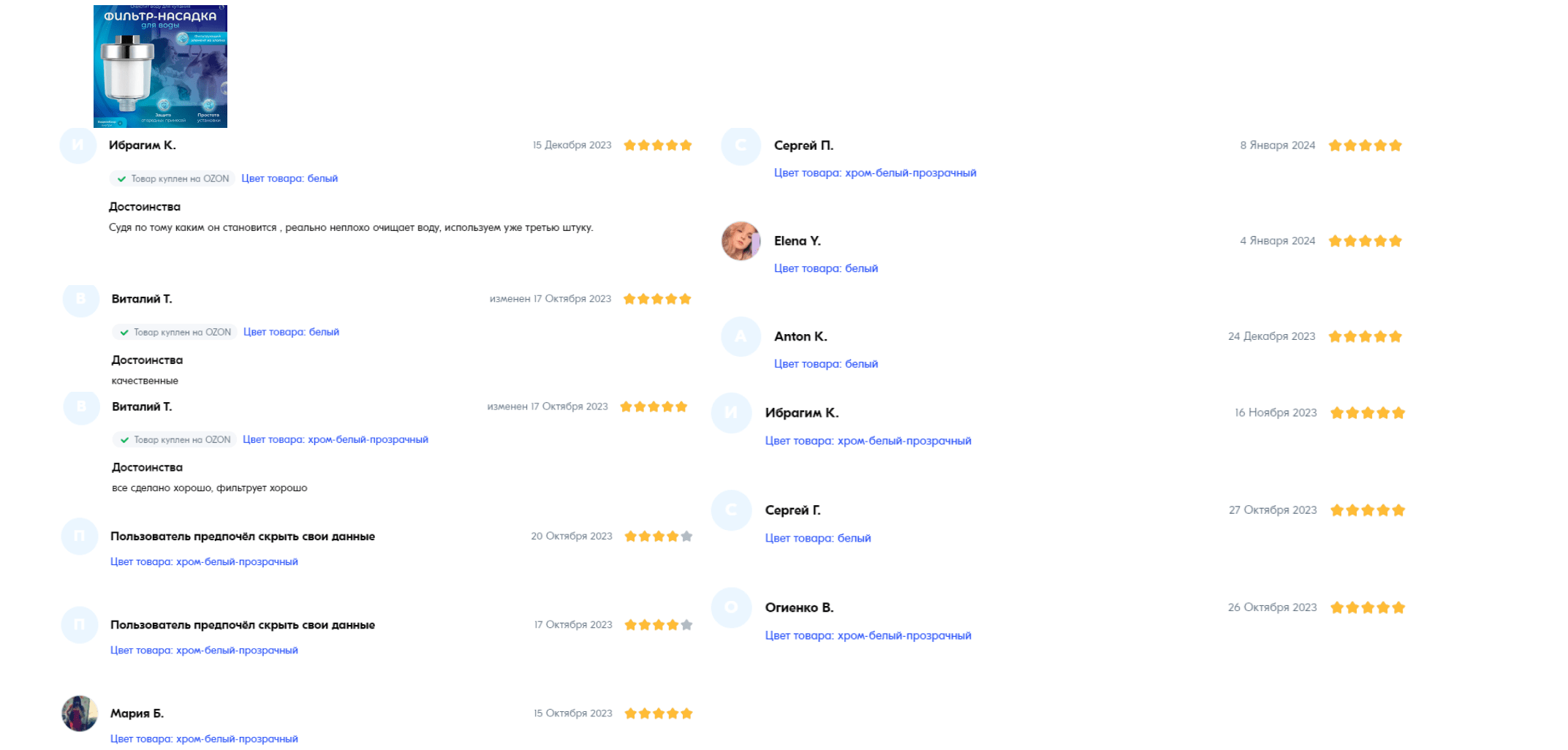Open color link 'белый' under Elena Y.

click(826, 268)
